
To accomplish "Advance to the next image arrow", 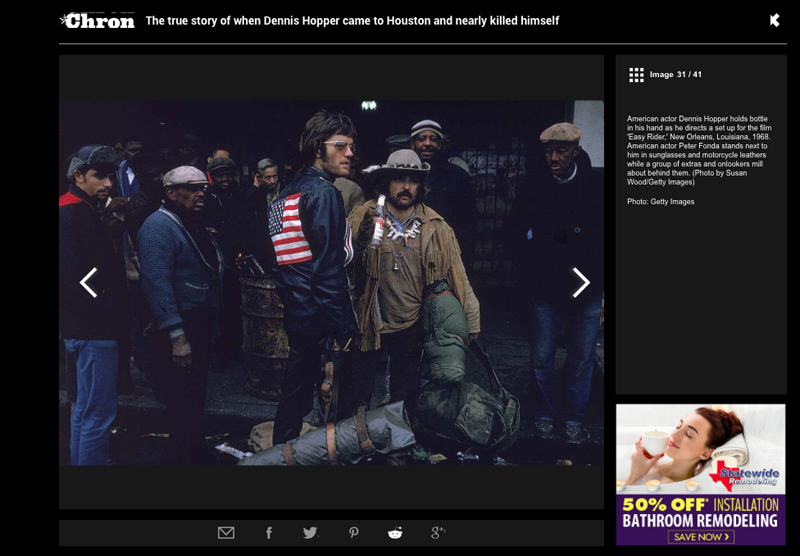I will pyautogui.click(x=581, y=283).
